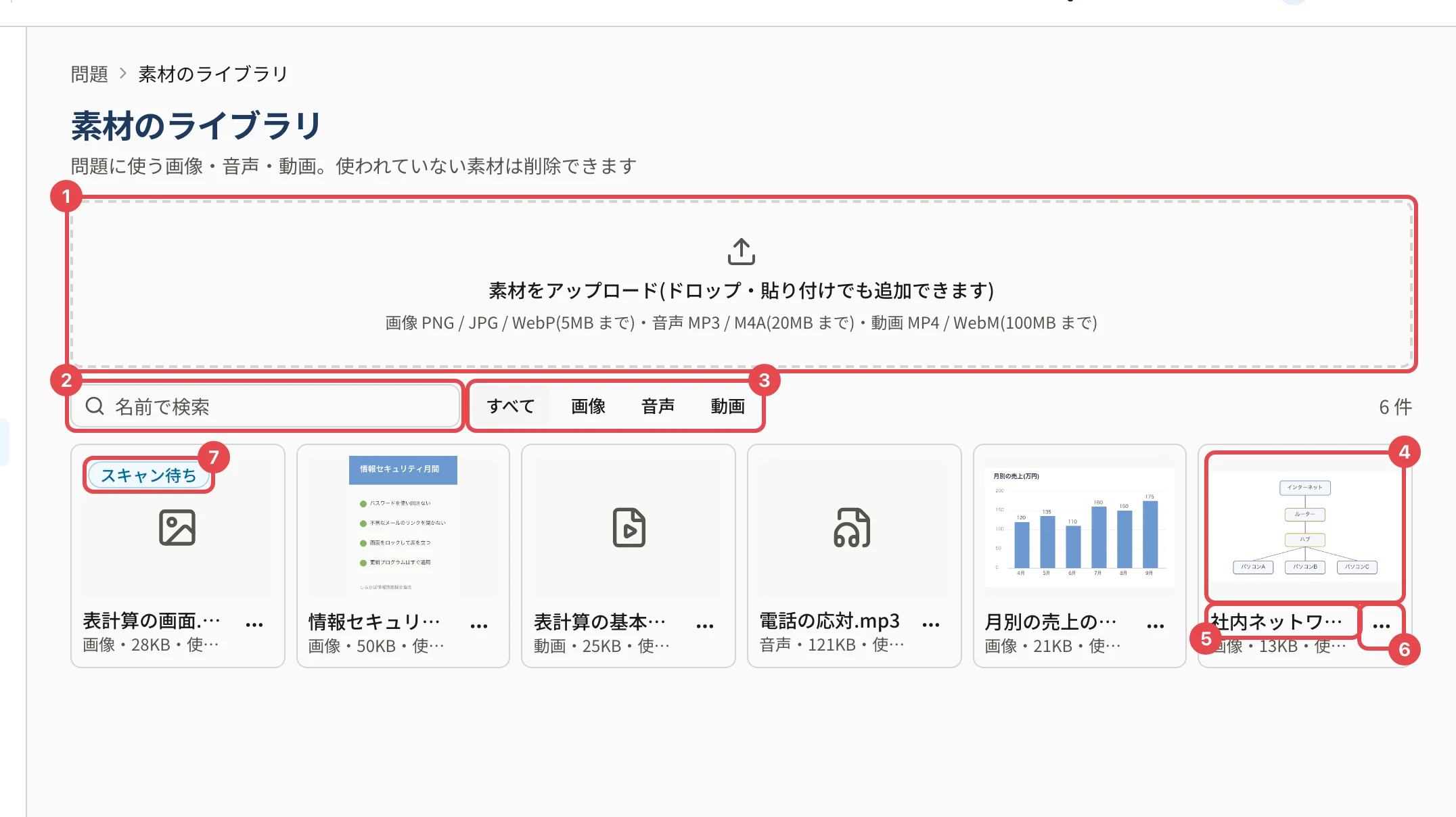
Task: Click the 月別の売上の… file name
Action: pos(1051,622)
